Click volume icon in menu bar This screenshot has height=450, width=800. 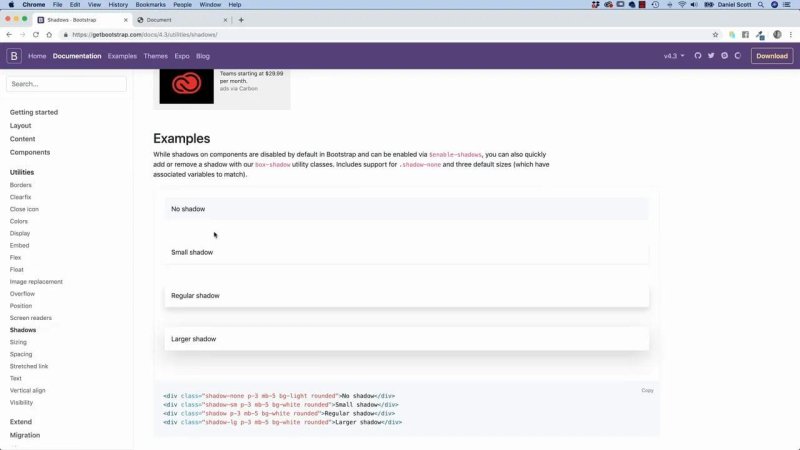pos(694,5)
